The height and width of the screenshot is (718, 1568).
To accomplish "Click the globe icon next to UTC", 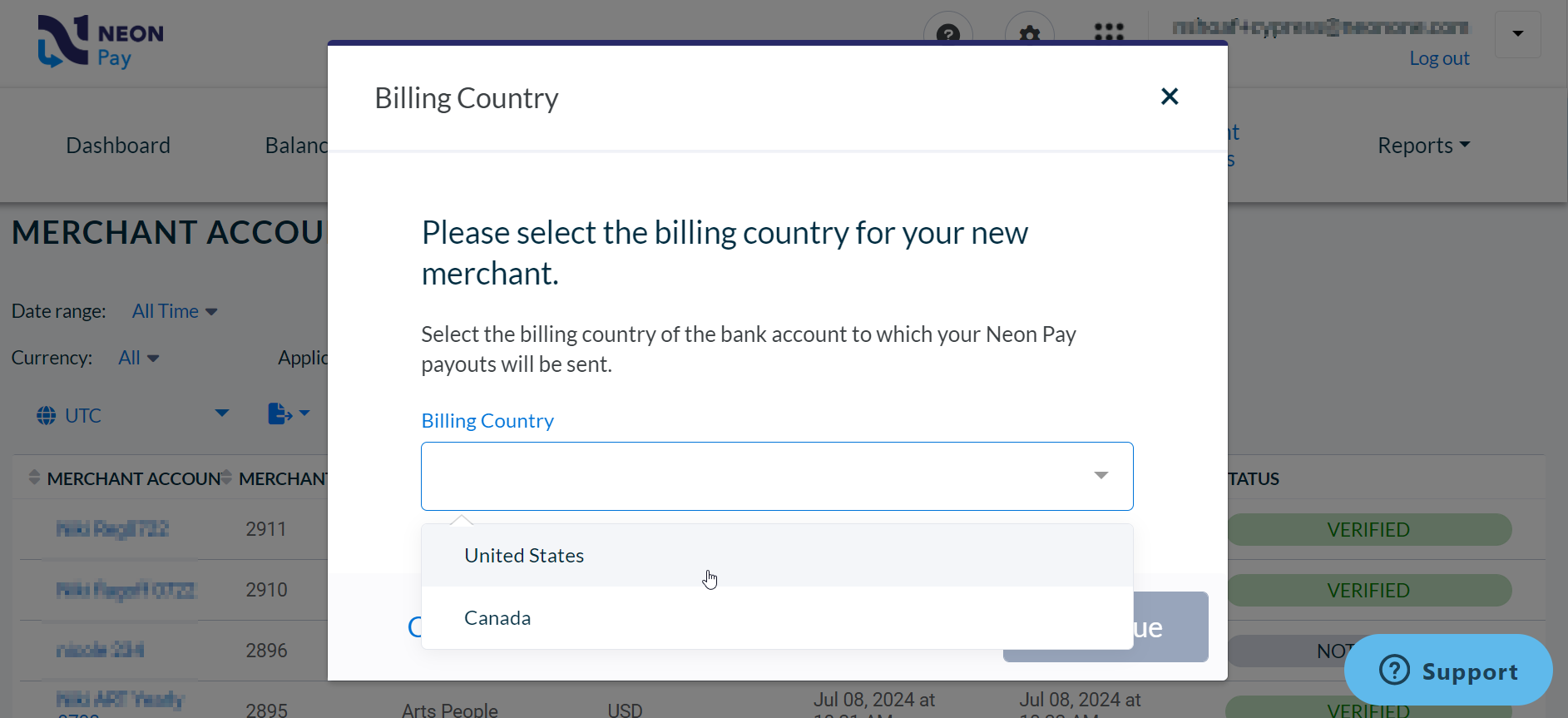I will (x=47, y=414).
